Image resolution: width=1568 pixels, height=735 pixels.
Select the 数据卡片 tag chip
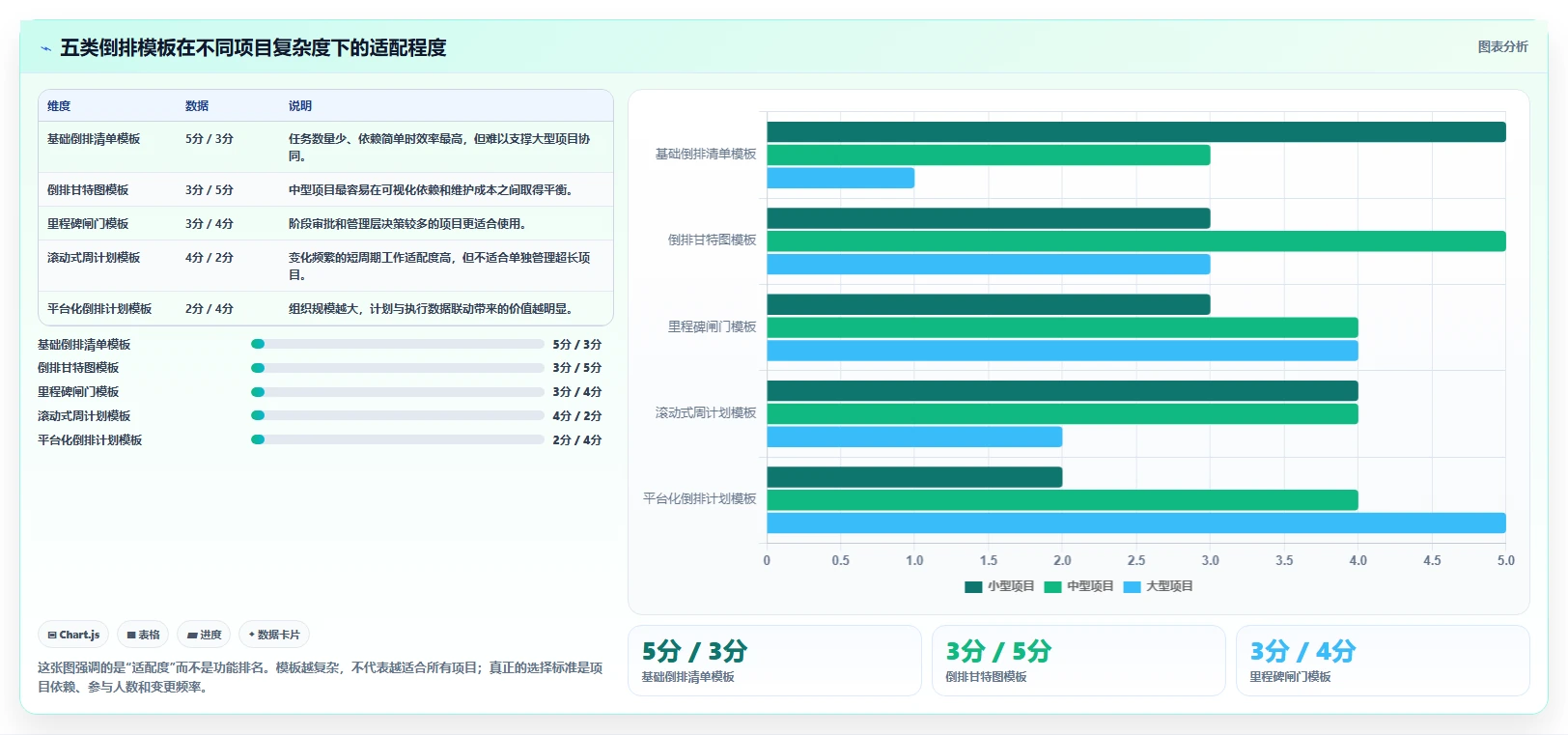[x=274, y=635]
